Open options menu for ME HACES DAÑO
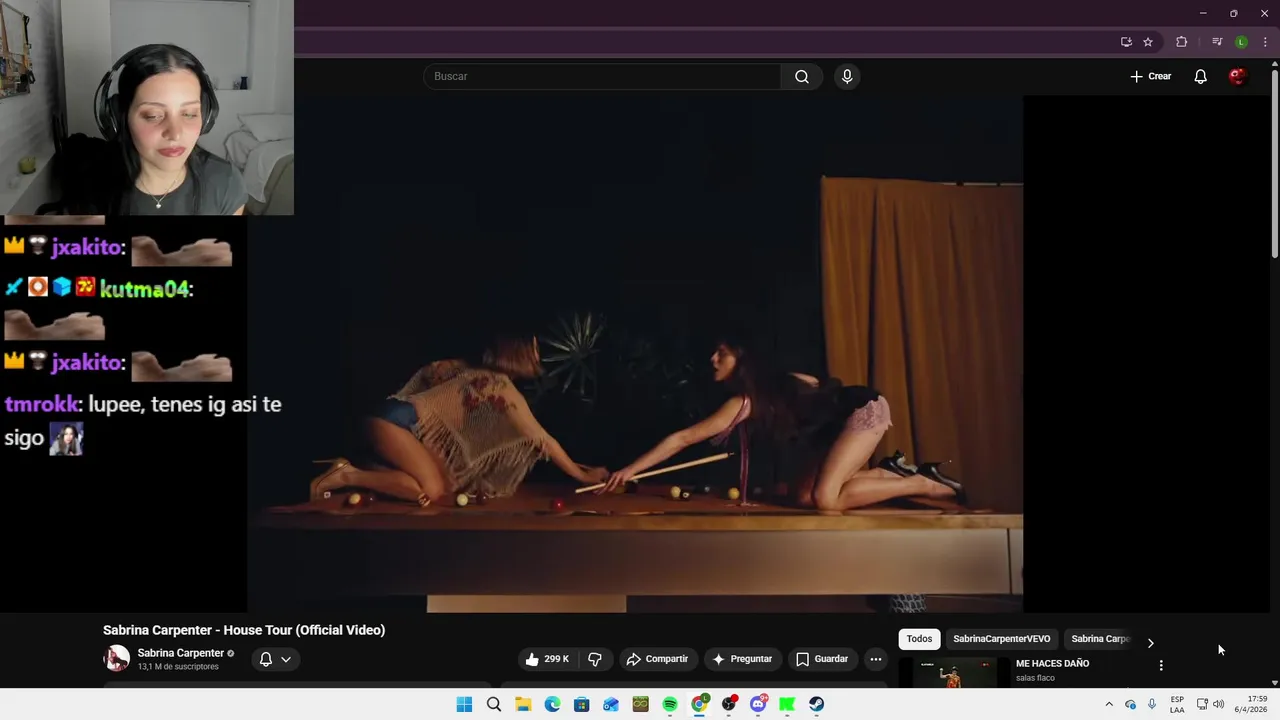Screen dimensions: 1280x720 click(1161, 665)
